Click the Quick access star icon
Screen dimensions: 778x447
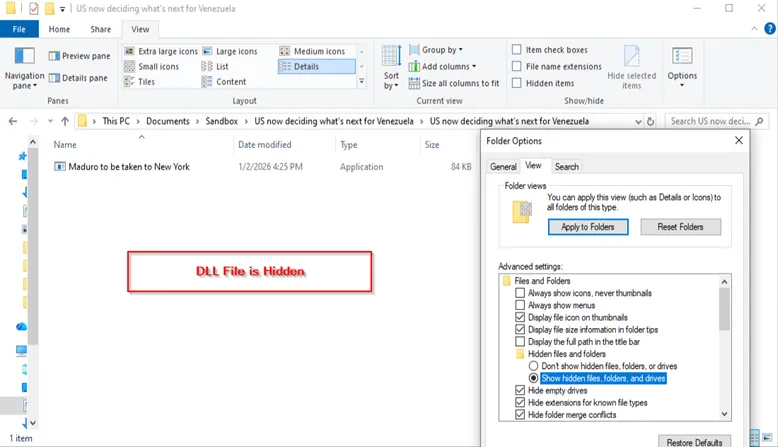pos(22,156)
